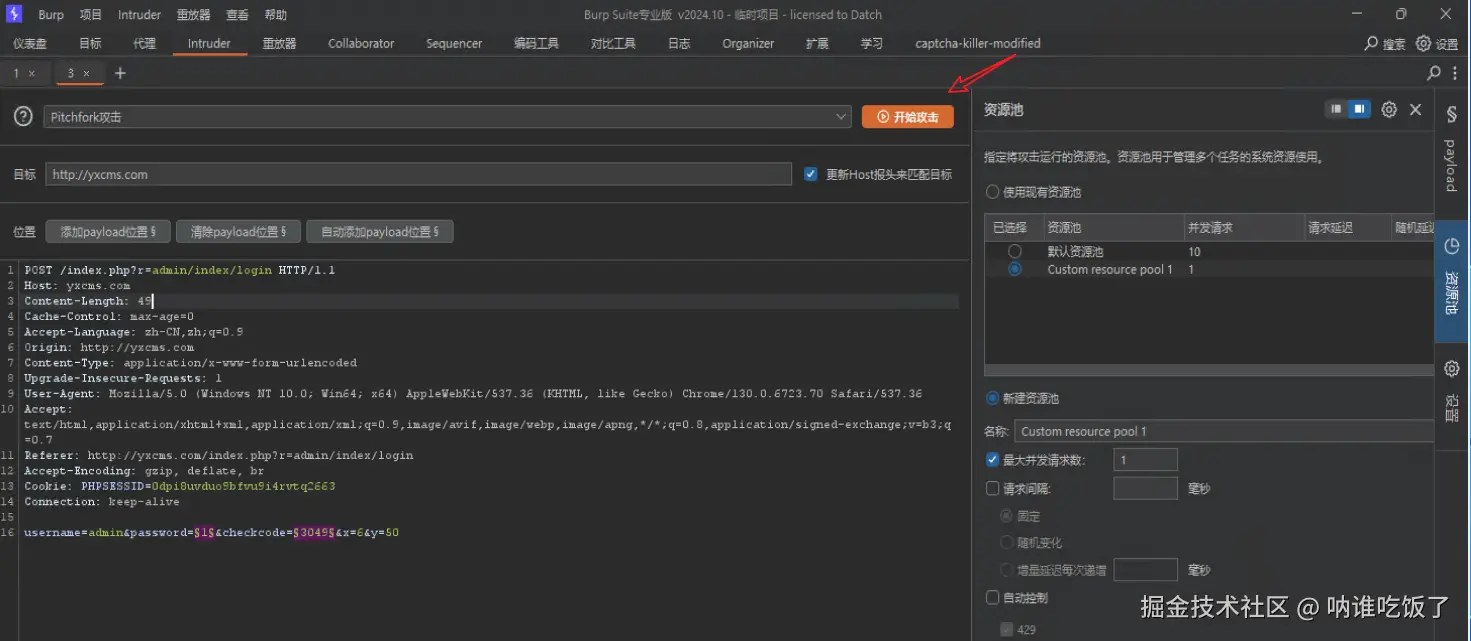Click the Burp Suite logo icon
Image resolution: width=1471 pixels, height=641 pixels.
point(14,14)
